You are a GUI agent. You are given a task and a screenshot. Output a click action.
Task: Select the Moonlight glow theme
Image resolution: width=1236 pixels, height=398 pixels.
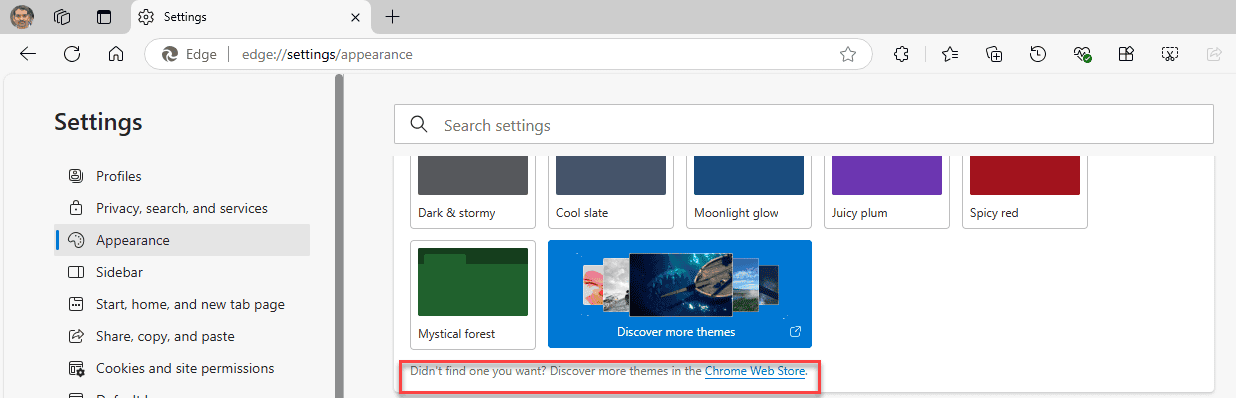click(x=749, y=191)
